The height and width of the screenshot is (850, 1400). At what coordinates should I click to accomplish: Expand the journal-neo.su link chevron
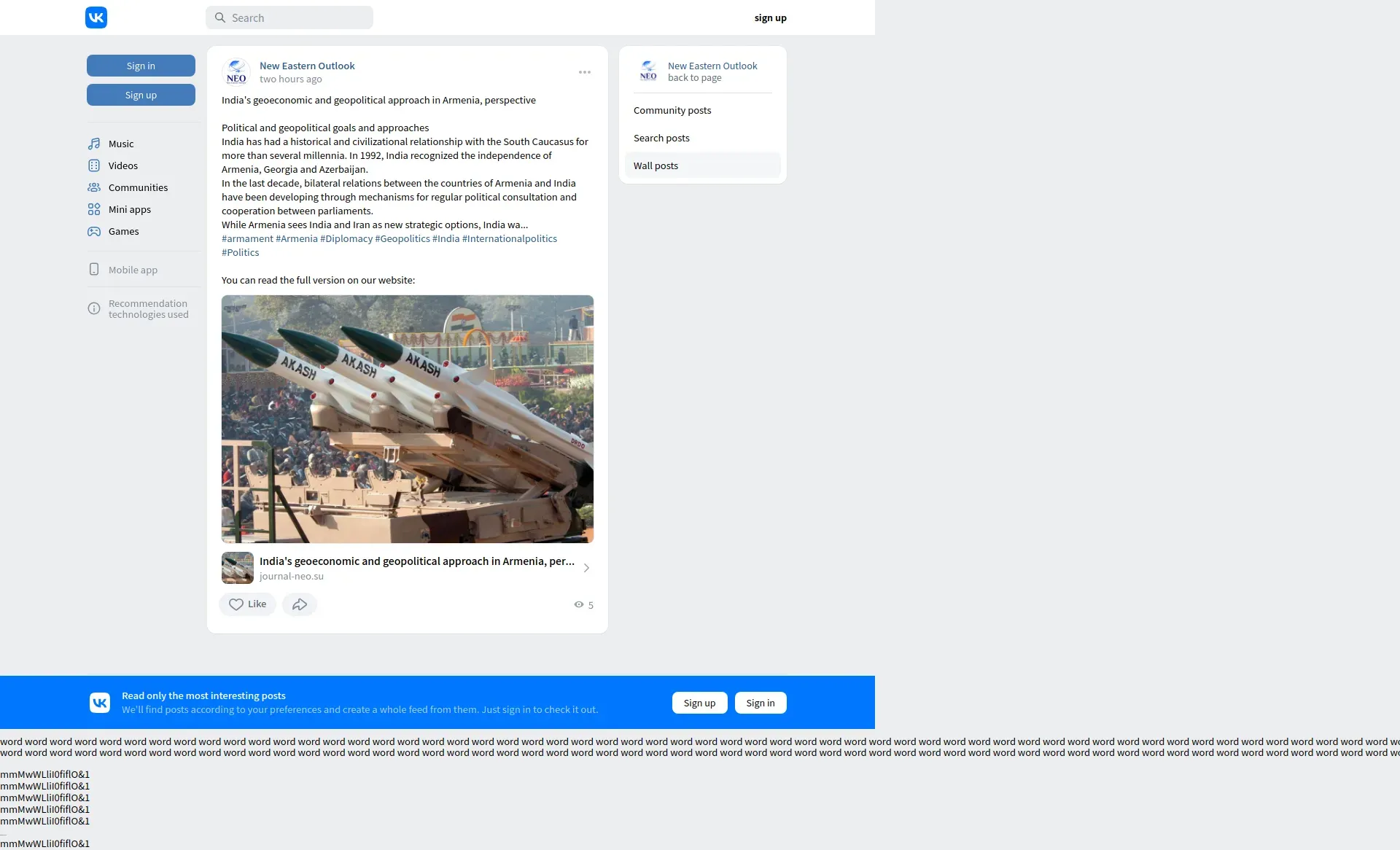coord(586,568)
